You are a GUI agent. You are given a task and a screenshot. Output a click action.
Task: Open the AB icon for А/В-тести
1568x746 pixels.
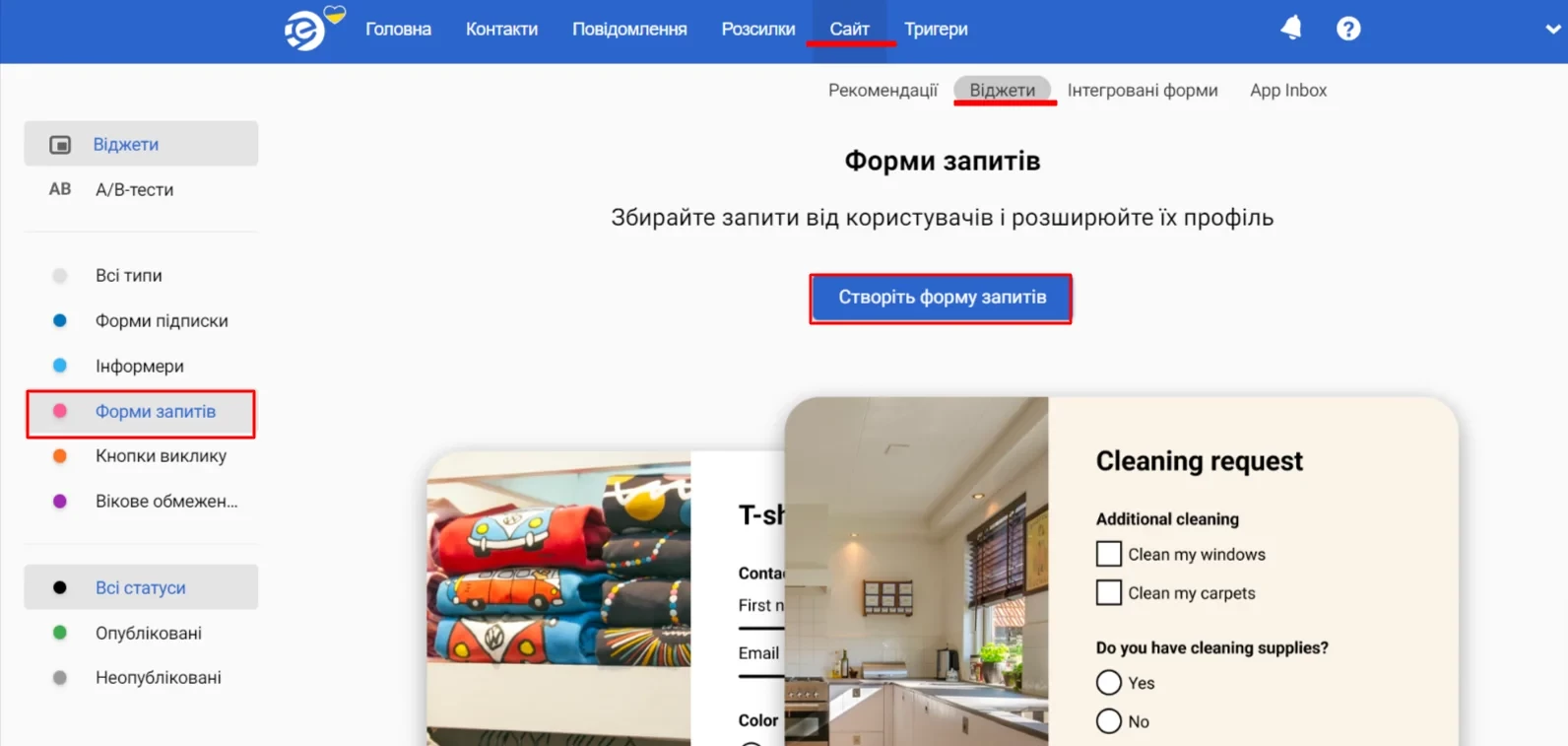click(x=60, y=189)
